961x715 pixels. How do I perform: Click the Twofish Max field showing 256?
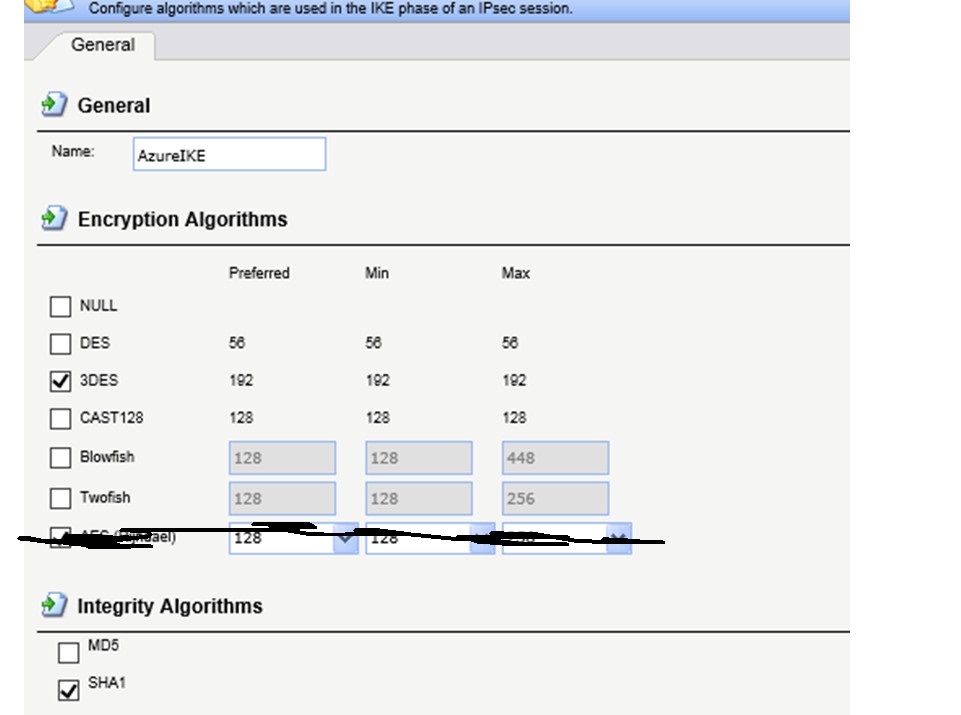[x=555, y=498]
